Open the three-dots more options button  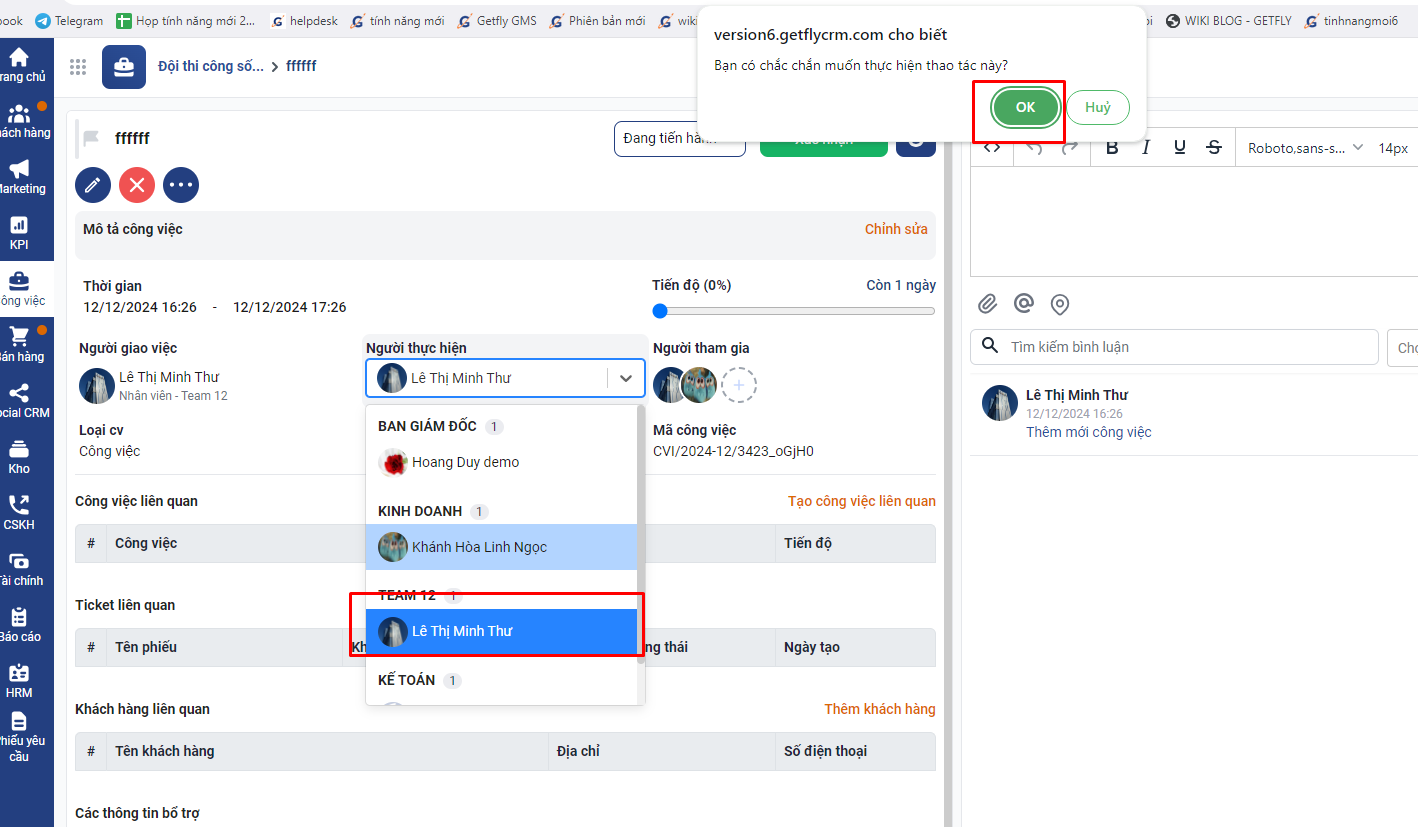coord(181,185)
